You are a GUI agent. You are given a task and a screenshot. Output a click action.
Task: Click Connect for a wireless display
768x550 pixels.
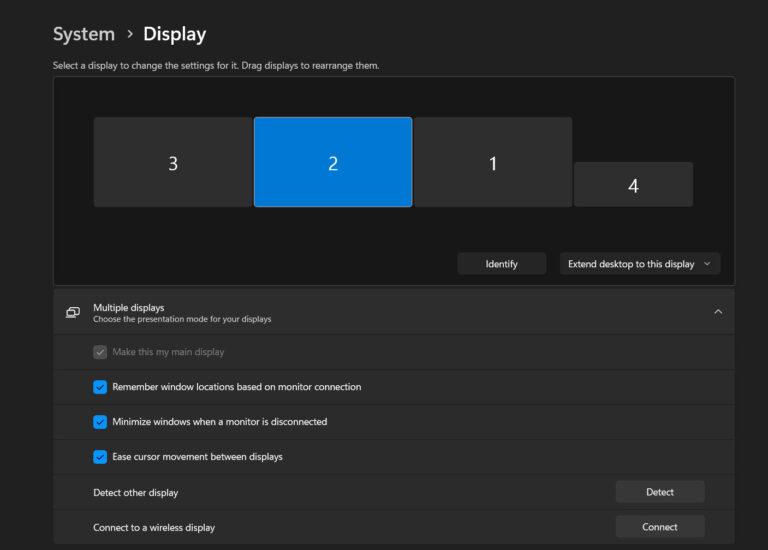(x=660, y=527)
